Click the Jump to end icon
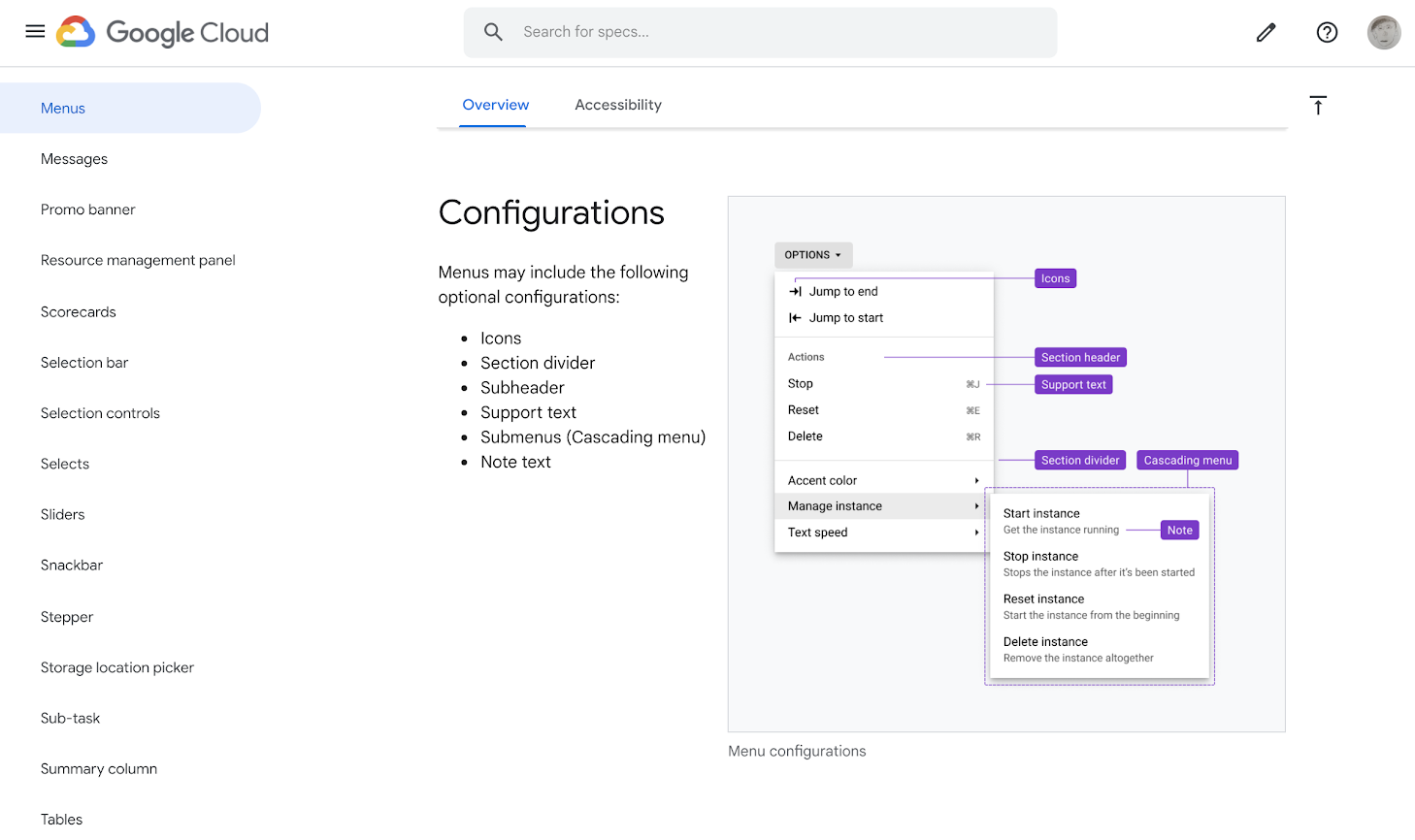Viewport: 1415px width, 840px height. [x=795, y=292]
